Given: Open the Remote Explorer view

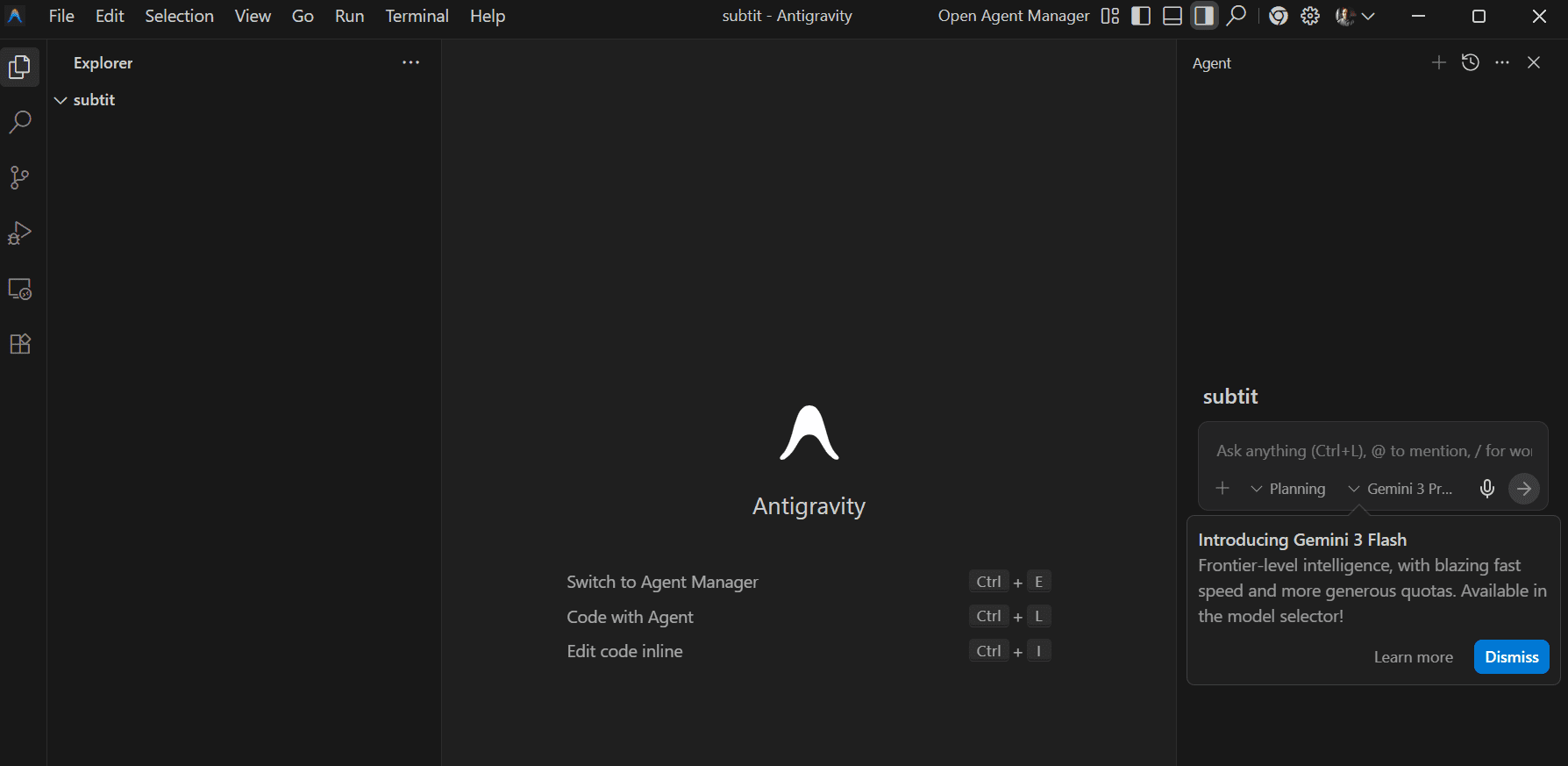Looking at the screenshot, I should coord(19,289).
